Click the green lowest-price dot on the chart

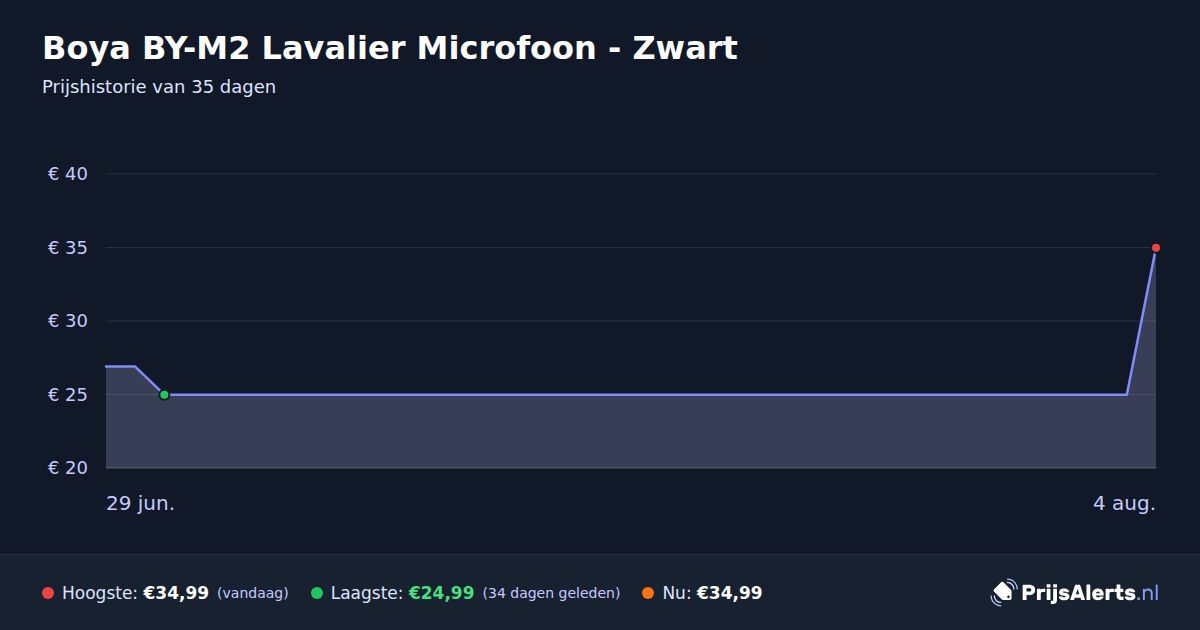point(164,395)
